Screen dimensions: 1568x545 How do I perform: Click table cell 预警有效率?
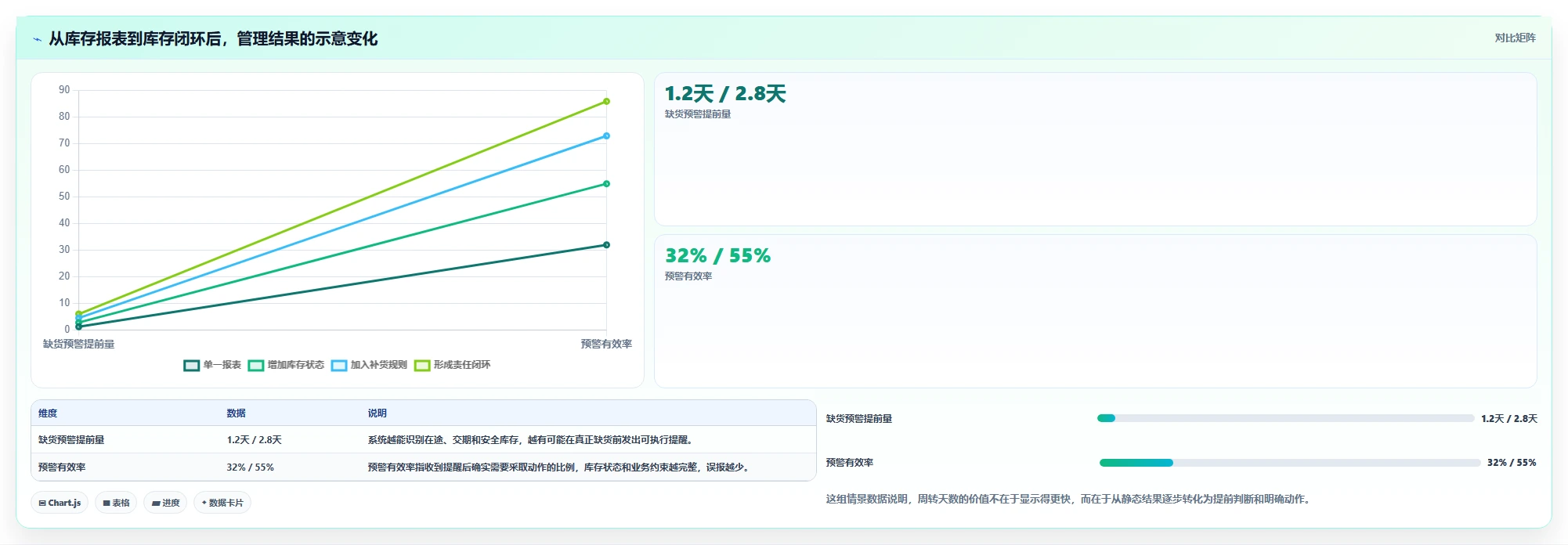click(x=62, y=467)
